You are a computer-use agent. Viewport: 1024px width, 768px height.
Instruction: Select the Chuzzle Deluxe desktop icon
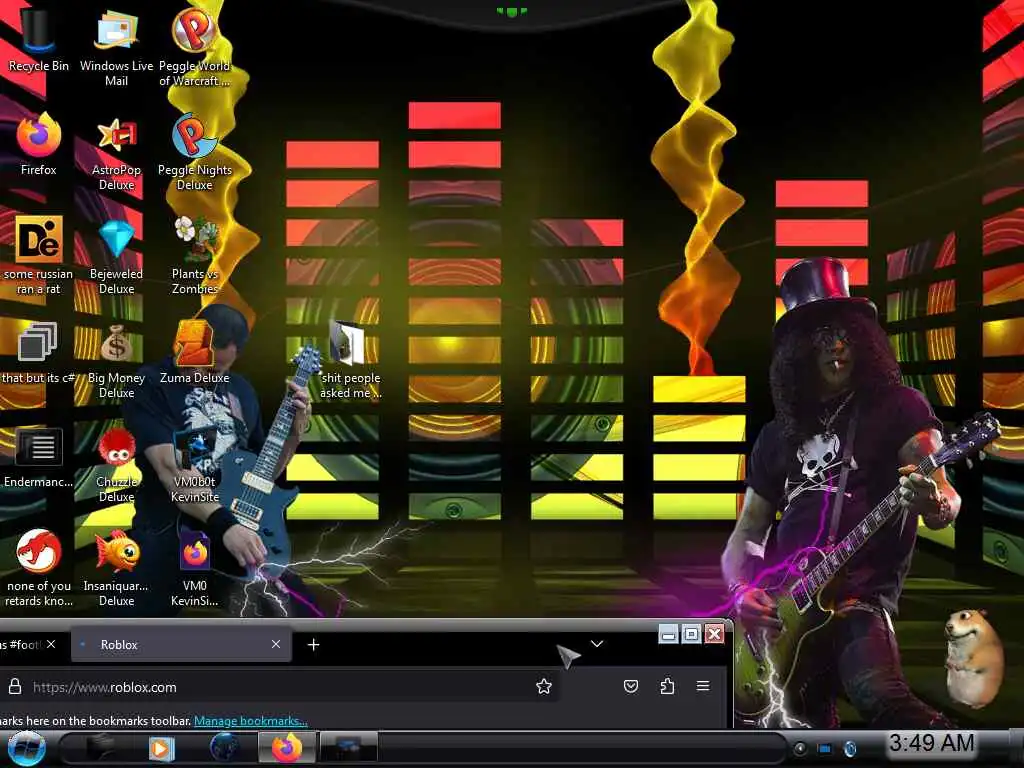(116, 465)
